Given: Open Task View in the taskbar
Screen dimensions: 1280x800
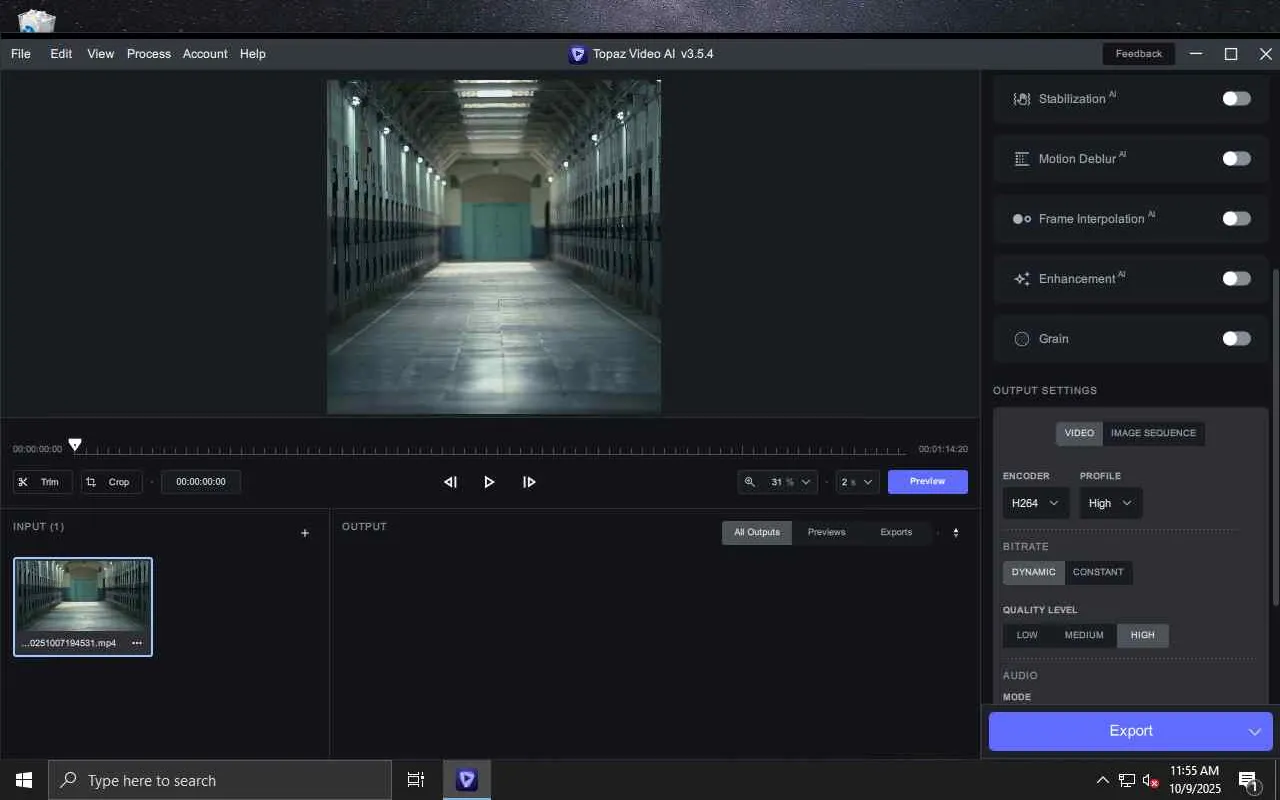Looking at the screenshot, I should pyautogui.click(x=416, y=780).
